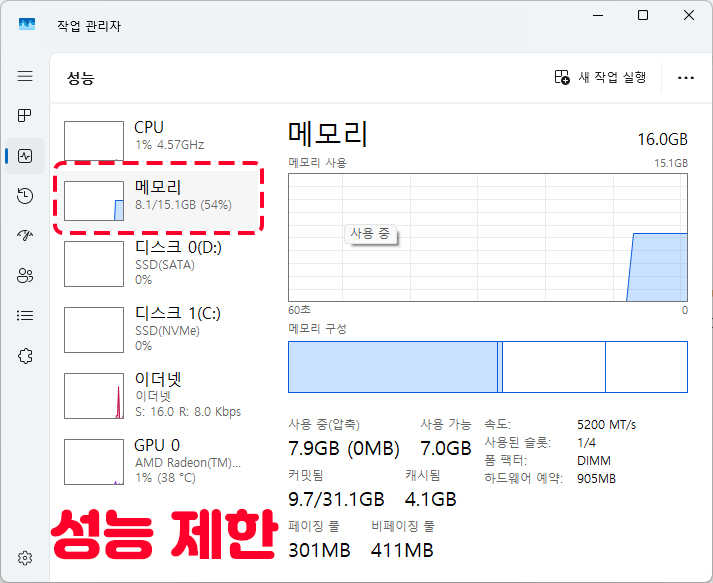The width and height of the screenshot is (713, 583).
Task: Click the 411MB non-paged pool value
Action: 402,550
